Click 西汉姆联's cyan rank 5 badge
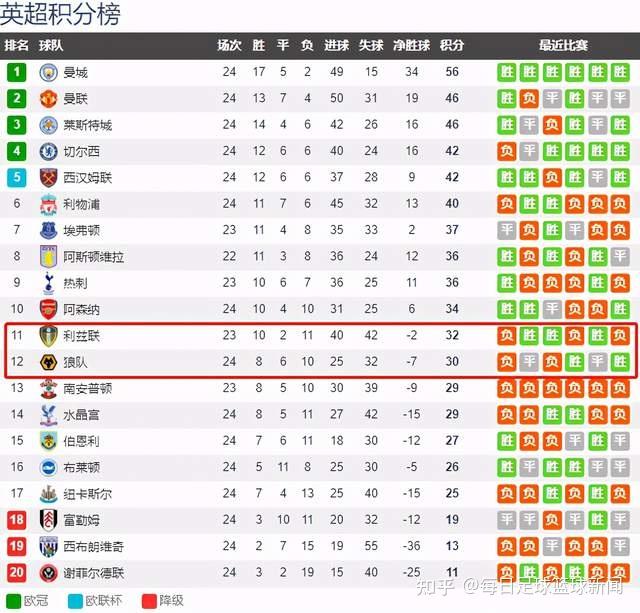This screenshot has height=613, width=640. click(17, 178)
